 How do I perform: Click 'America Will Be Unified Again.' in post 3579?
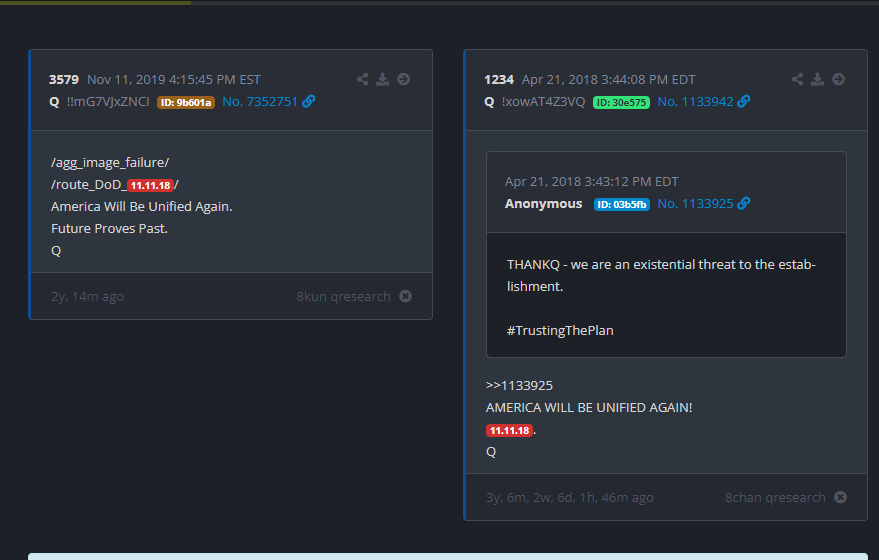[x=142, y=206]
